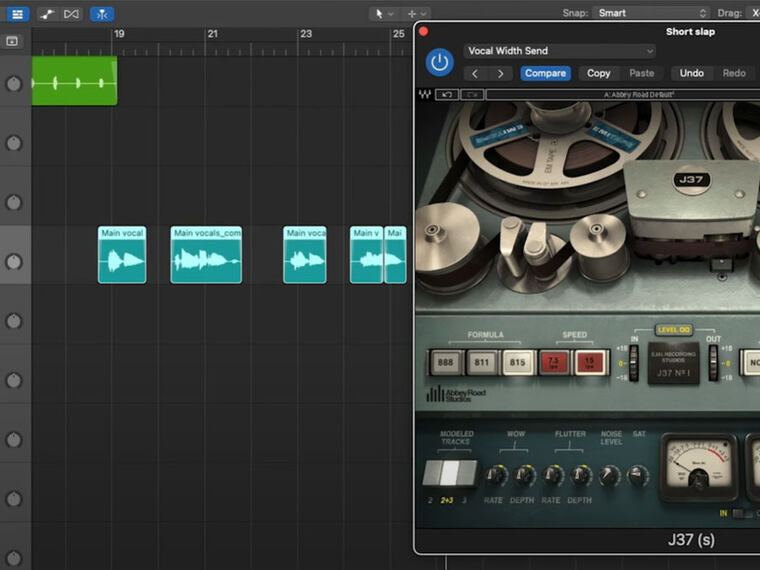Image resolution: width=760 pixels, height=570 pixels.
Task: Click the highlighted catch playhead icon
Action: [x=102, y=14]
